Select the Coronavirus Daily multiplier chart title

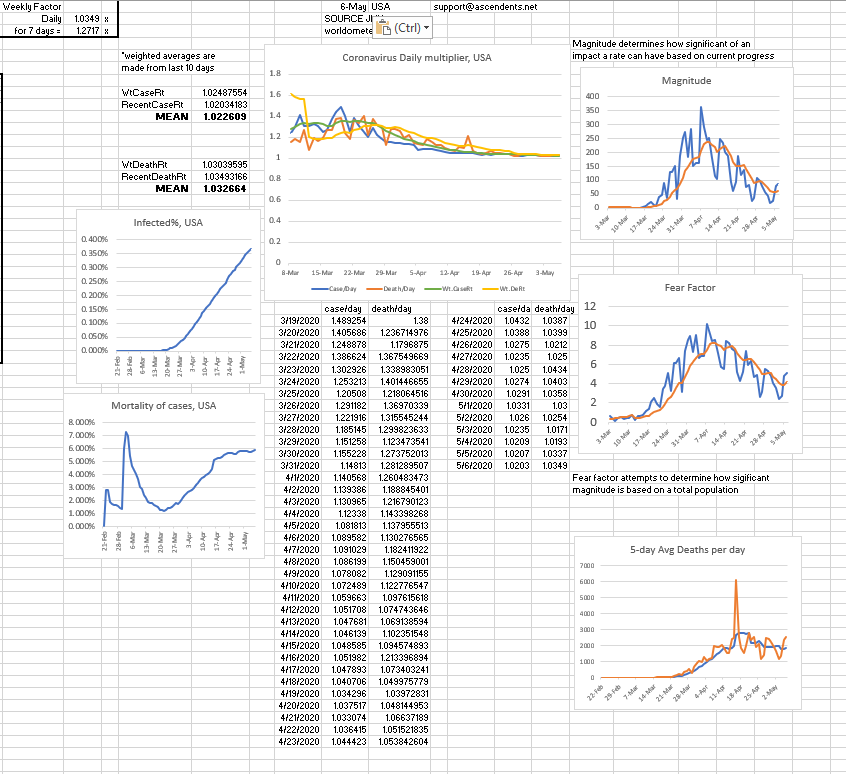coord(410,58)
